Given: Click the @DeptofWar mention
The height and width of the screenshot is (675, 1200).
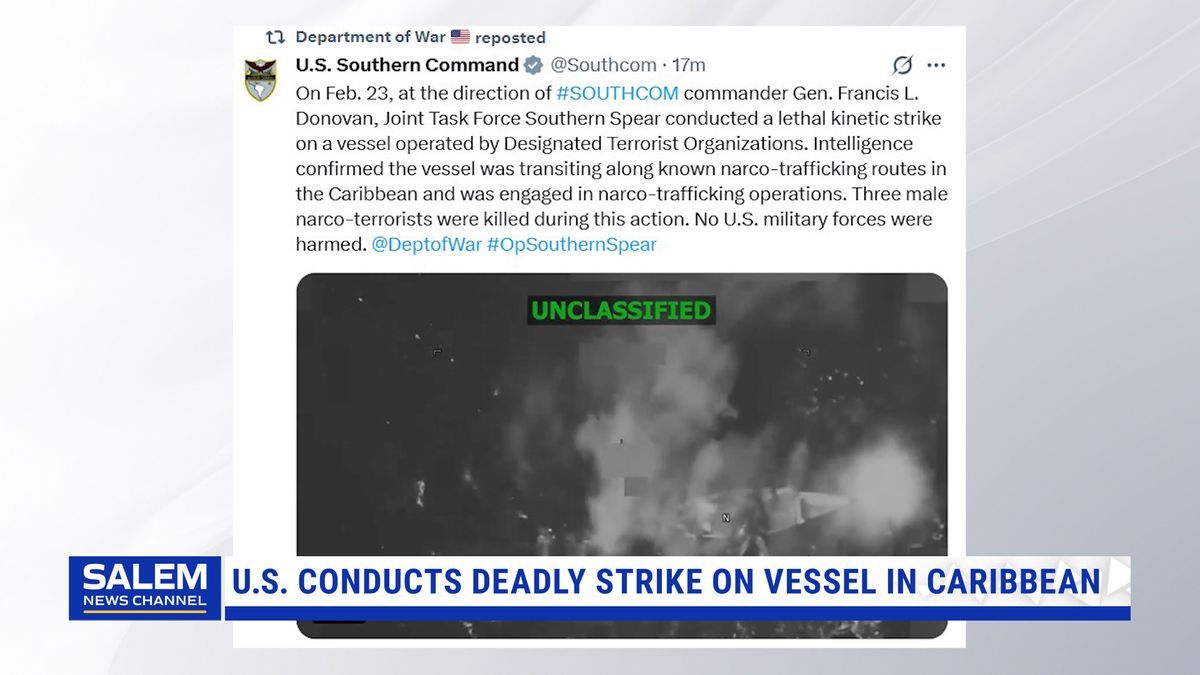Looking at the screenshot, I should (x=427, y=244).
